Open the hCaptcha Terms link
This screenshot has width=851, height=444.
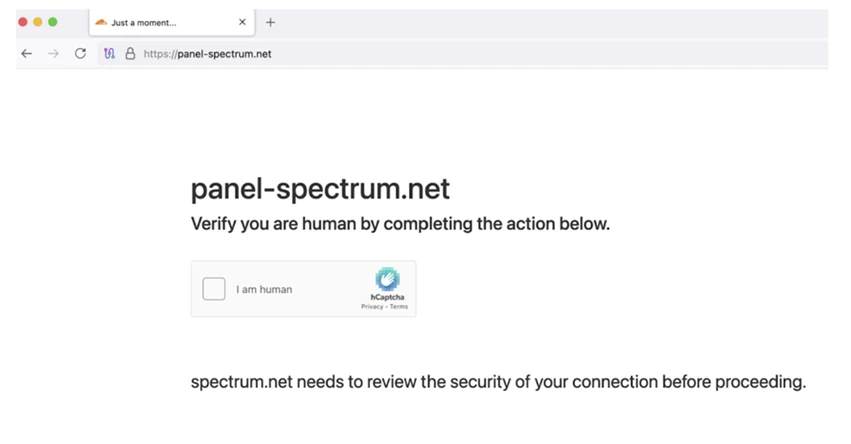point(399,307)
